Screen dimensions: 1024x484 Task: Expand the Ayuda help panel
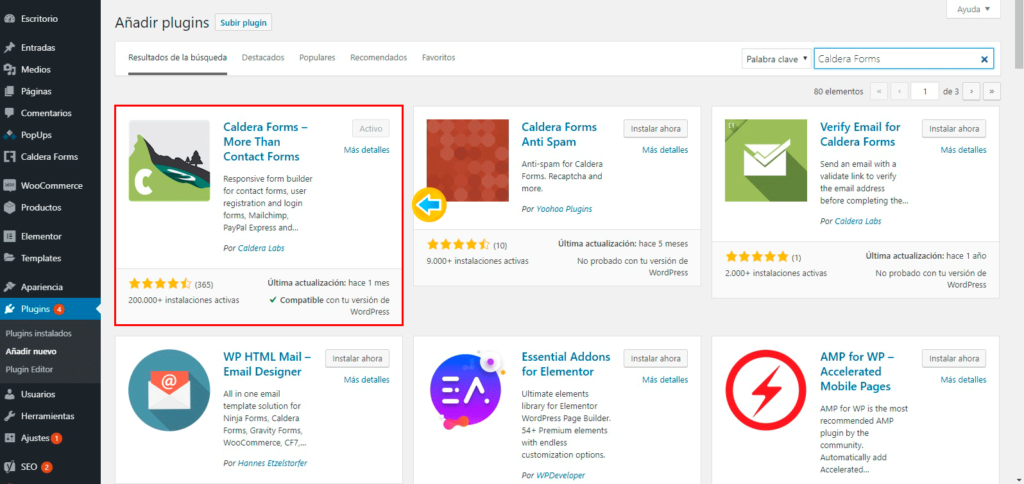coord(972,9)
